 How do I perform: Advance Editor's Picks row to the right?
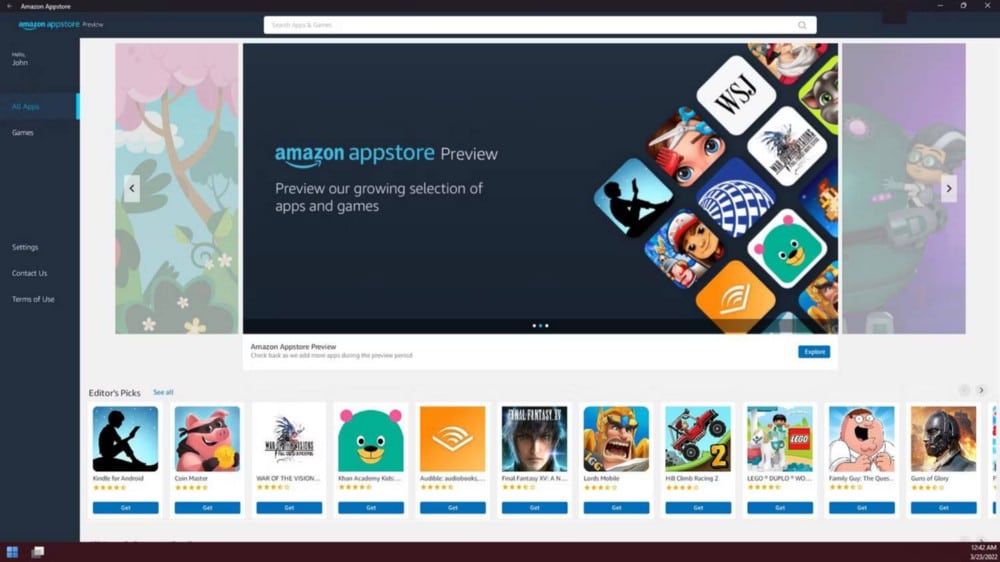pos(981,390)
